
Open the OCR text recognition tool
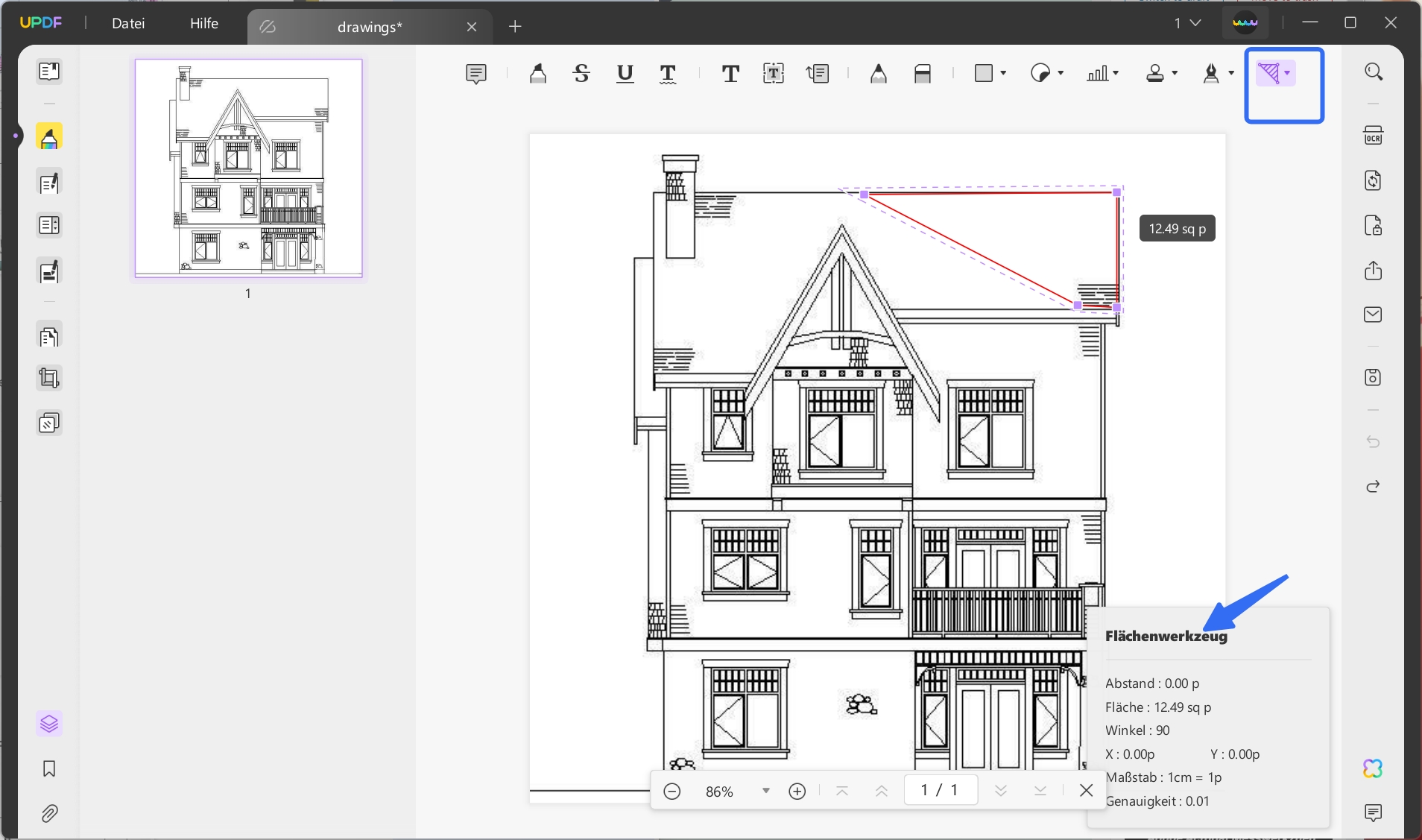pyautogui.click(x=1373, y=136)
